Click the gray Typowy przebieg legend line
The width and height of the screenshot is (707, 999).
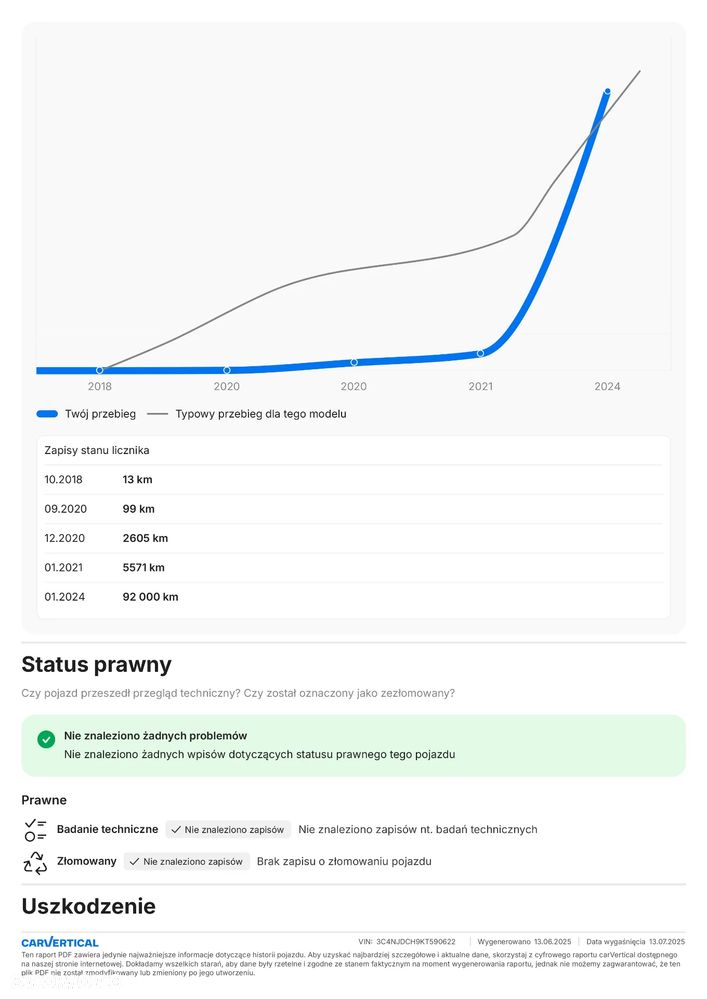(x=157, y=413)
